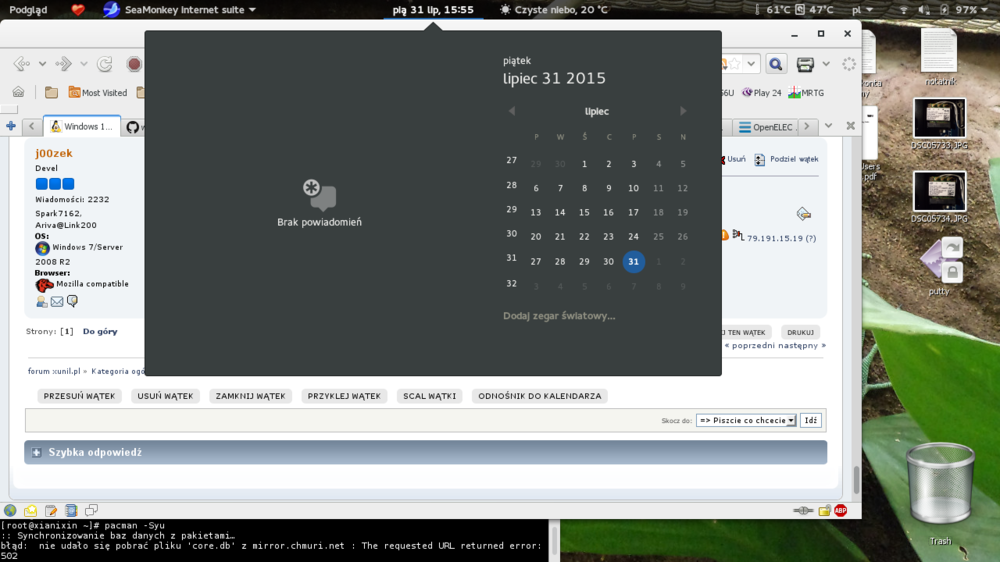Click the Adblock Plus ABP icon

click(841, 510)
